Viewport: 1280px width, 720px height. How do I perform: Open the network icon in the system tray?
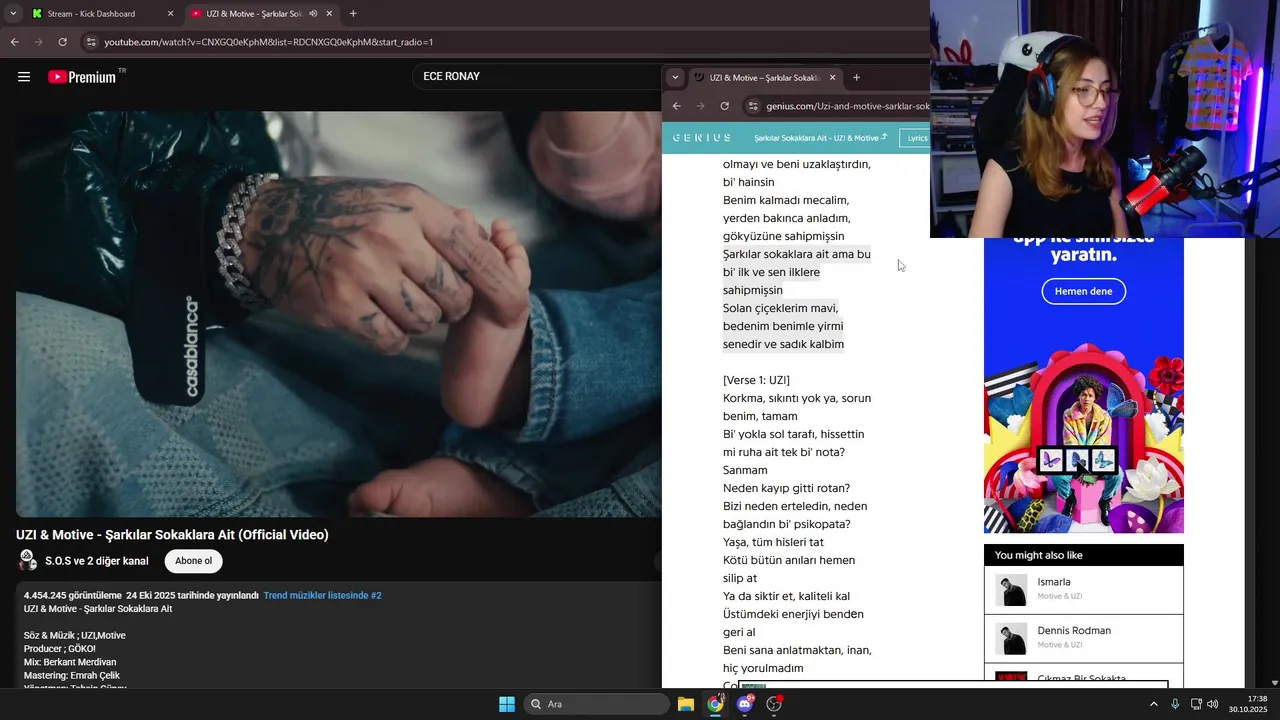(x=1196, y=704)
